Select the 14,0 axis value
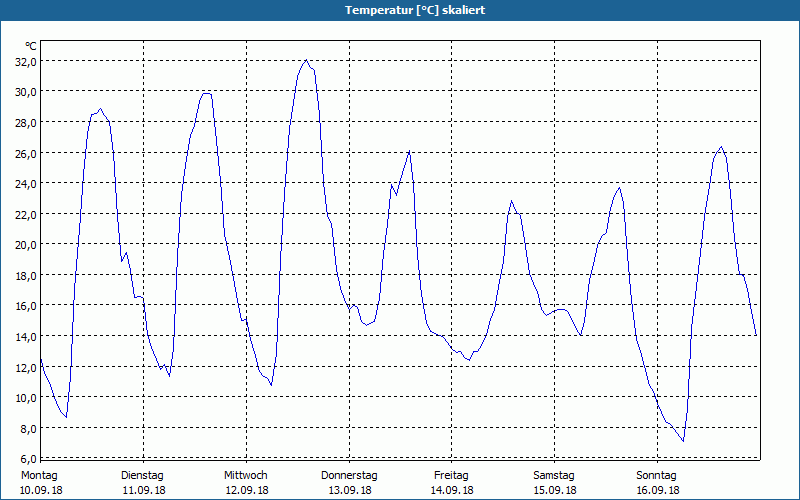800x500 pixels. 26,337
